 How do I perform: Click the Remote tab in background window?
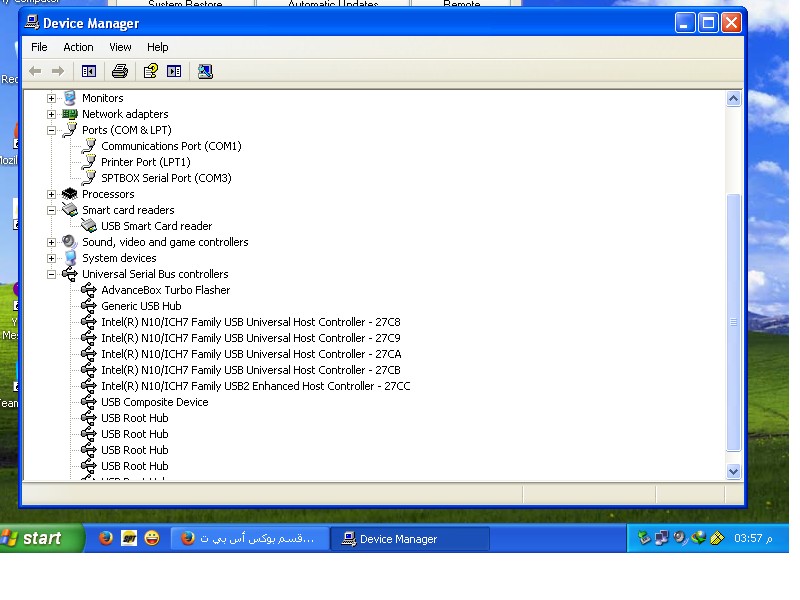pyautogui.click(x=462, y=4)
